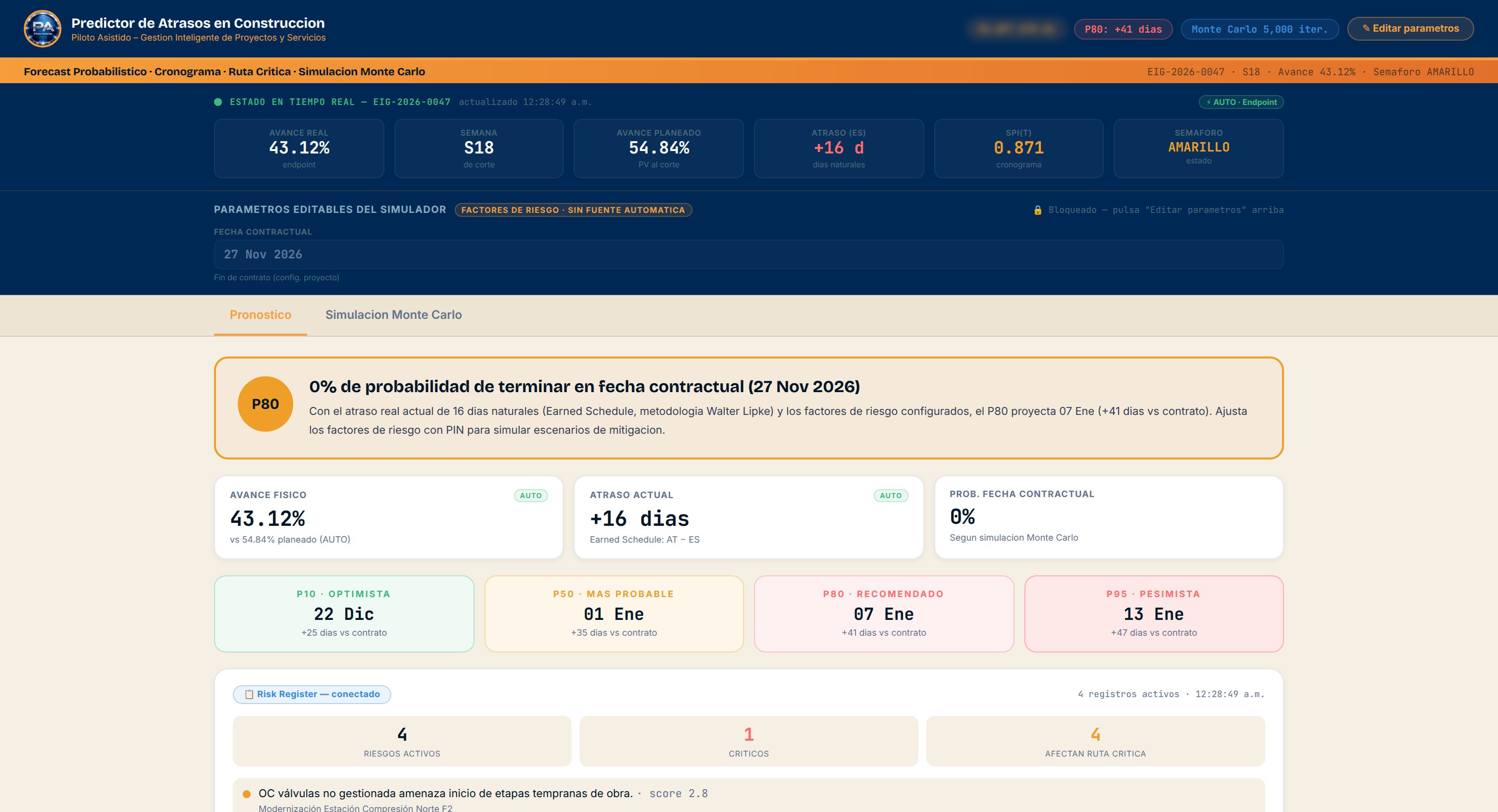The width and height of the screenshot is (1498, 812).
Task: Click the '4 registros activos' timestamp text
Action: pyautogui.click(x=1171, y=694)
